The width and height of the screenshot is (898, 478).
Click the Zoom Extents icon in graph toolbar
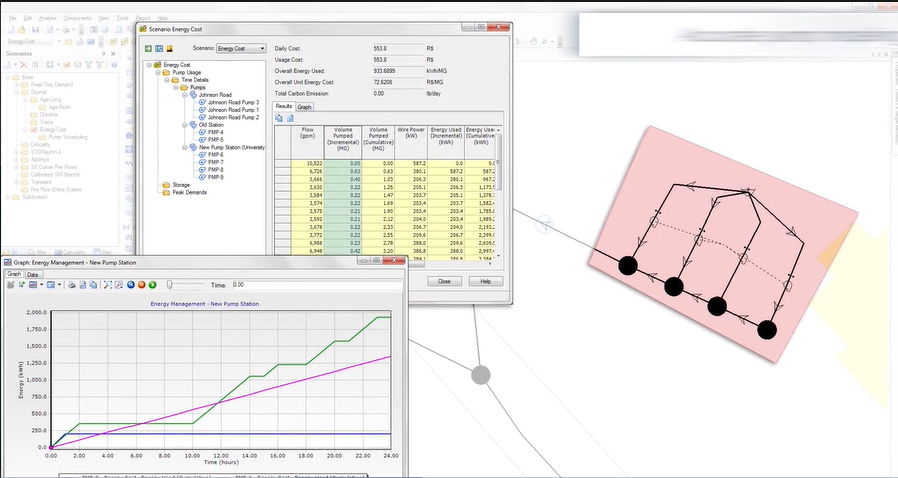pyautogui.click(x=108, y=285)
